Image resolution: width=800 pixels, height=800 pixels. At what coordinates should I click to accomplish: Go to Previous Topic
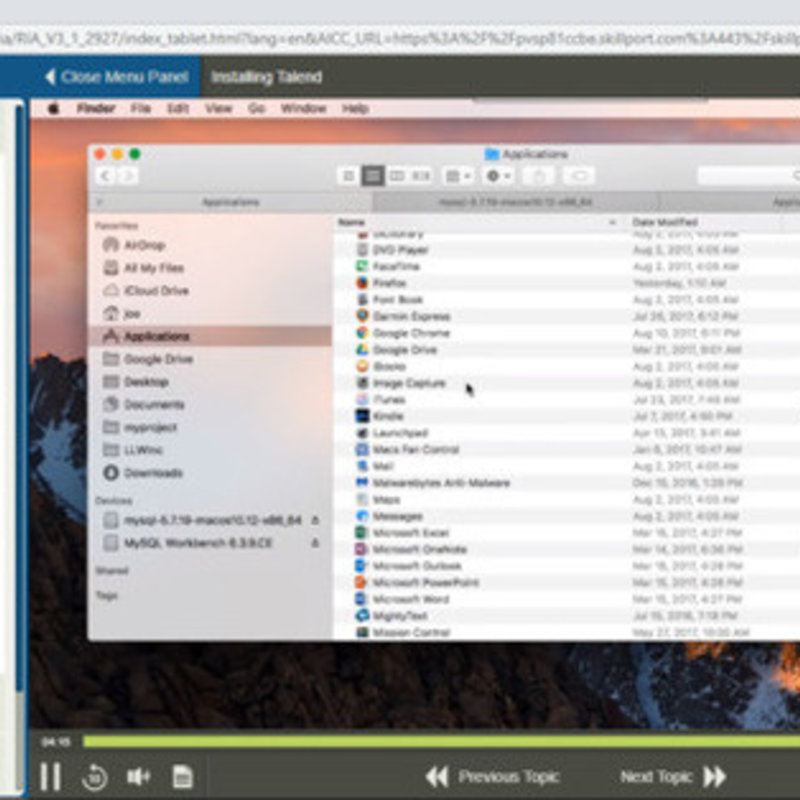point(492,777)
